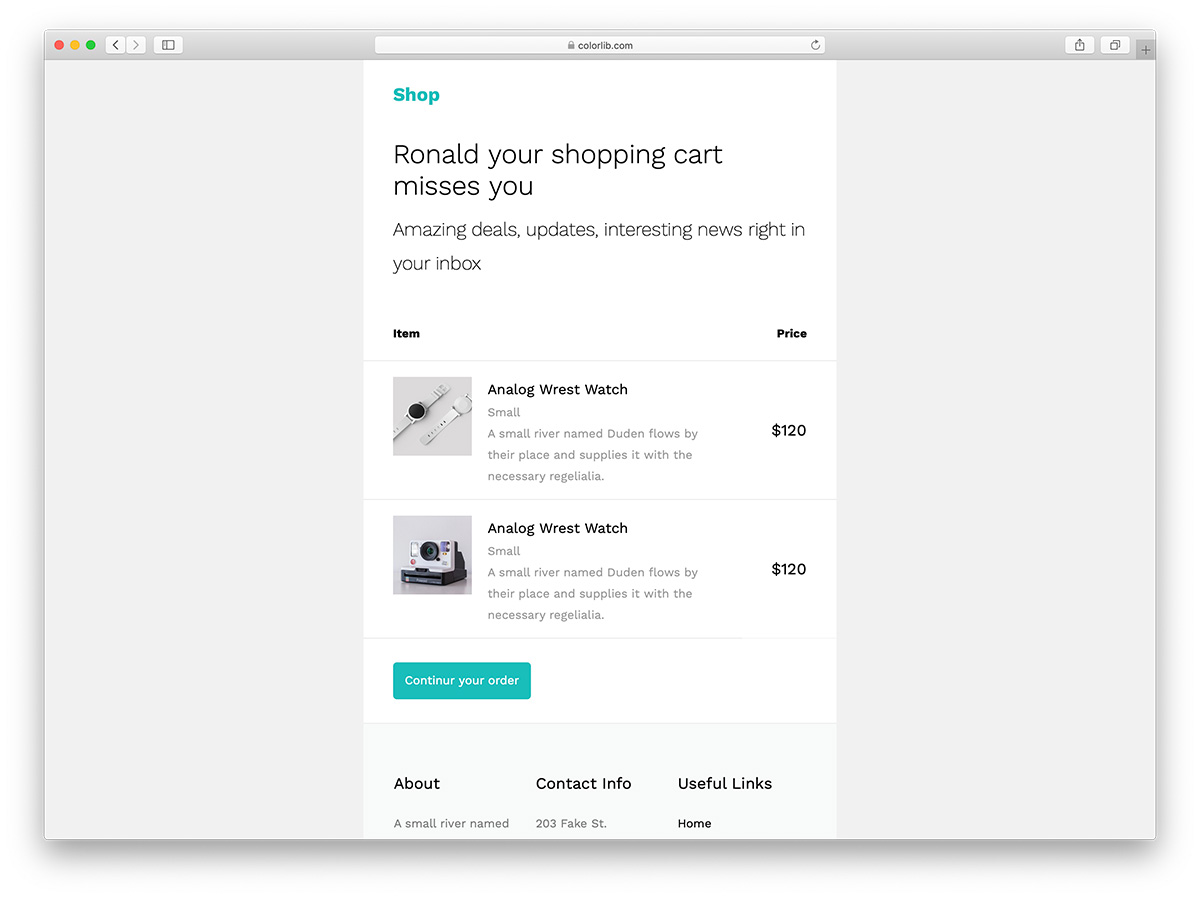Reload the page with the refresh icon
This screenshot has height=898, width=1200.
click(815, 45)
